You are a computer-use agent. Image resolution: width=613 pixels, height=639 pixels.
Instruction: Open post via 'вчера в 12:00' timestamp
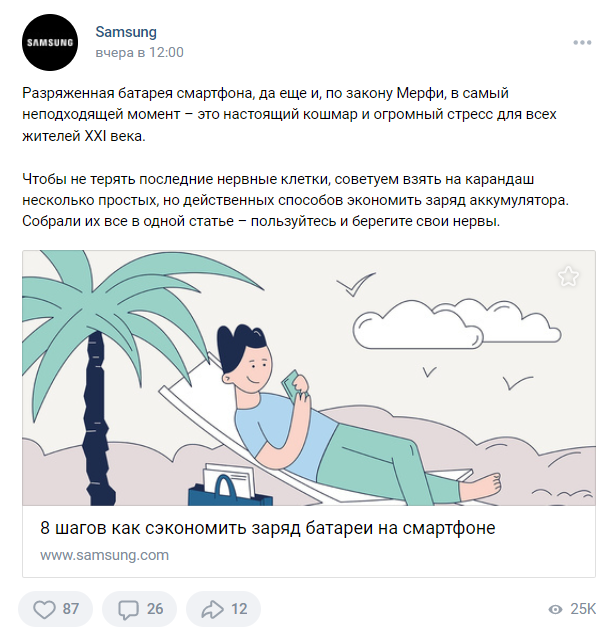pos(139,53)
